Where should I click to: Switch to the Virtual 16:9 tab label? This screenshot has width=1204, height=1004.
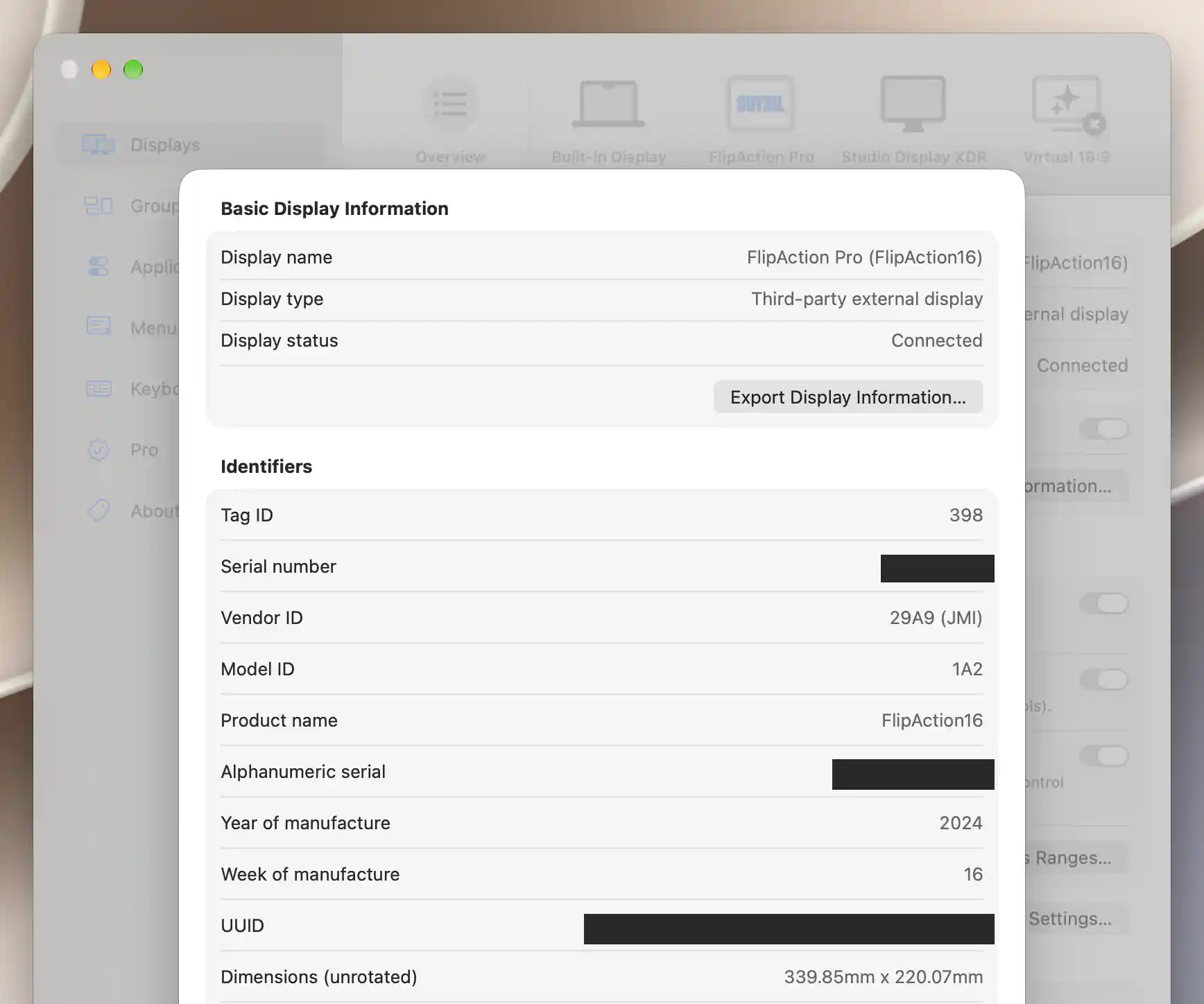point(1067,157)
